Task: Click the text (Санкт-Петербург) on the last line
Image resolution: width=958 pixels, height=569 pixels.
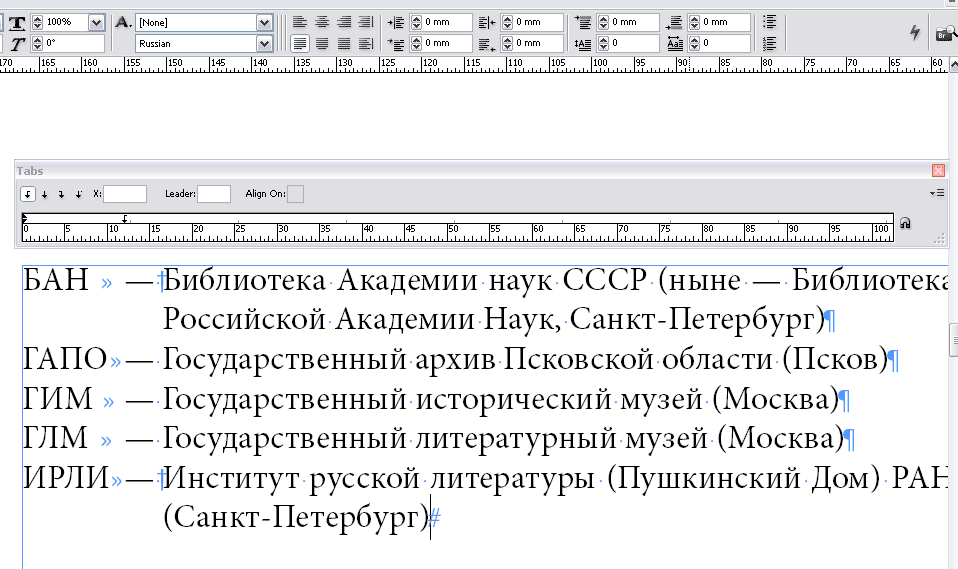Action: point(296,518)
